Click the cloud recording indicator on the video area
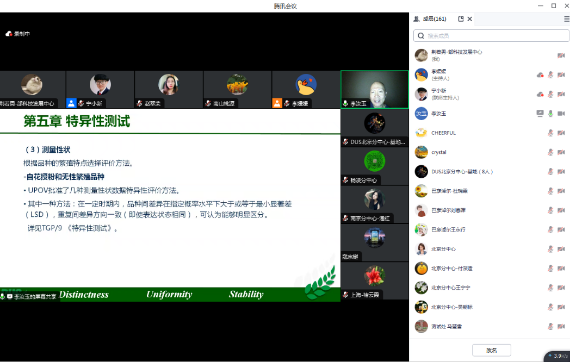Screen dimensions: 570x362 click(x=17, y=33)
